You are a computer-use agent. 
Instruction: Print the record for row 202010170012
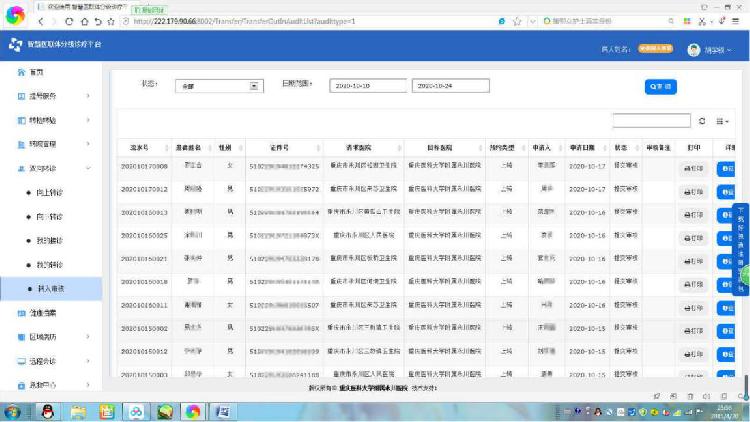coord(693,192)
